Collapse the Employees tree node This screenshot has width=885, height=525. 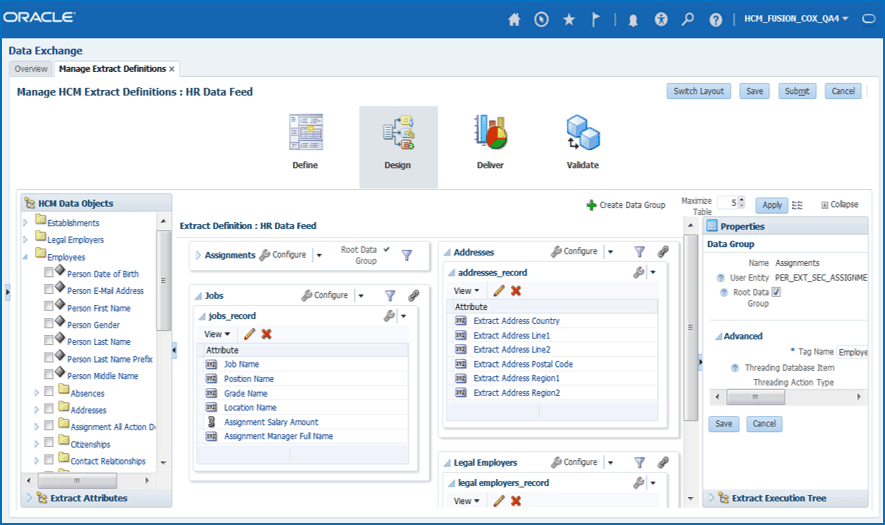click(25, 257)
